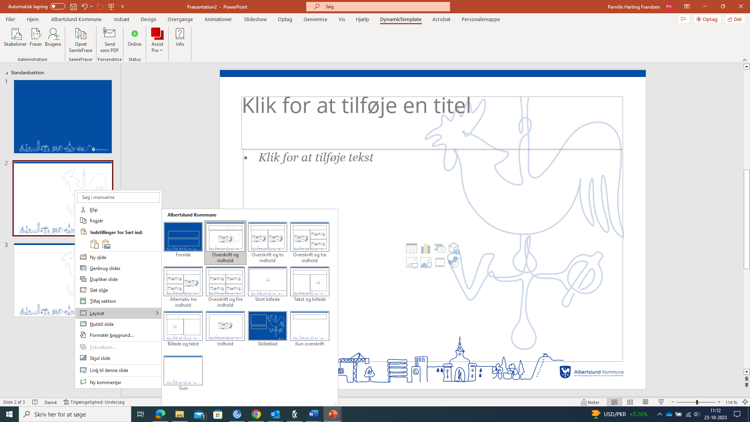Open comments pane icon at top right
The height and width of the screenshot is (422, 750).
684,19
